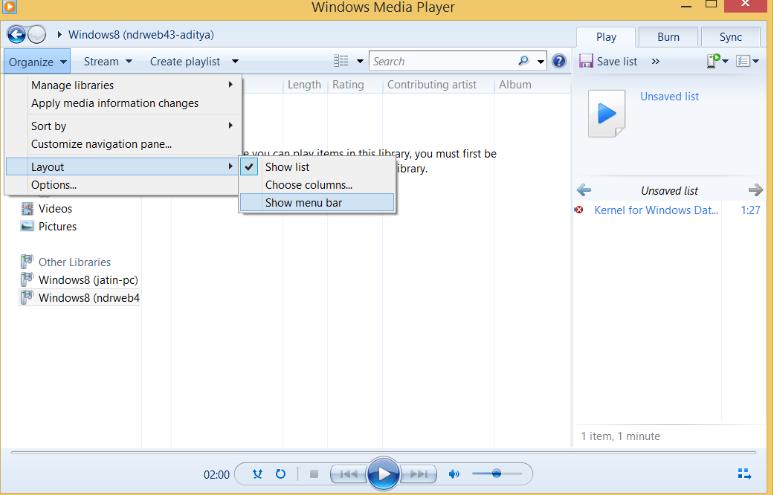773x495 pixels.
Task: Click the Unsaved list play thumbnail
Action: coord(607,113)
